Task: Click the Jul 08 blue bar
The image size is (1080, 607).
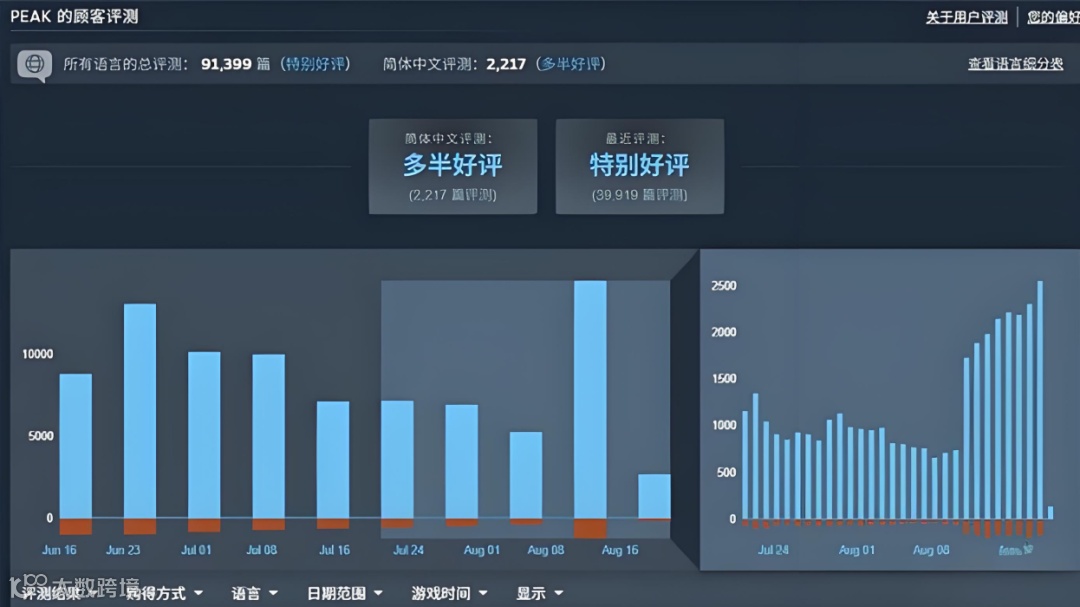Action: click(x=269, y=436)
